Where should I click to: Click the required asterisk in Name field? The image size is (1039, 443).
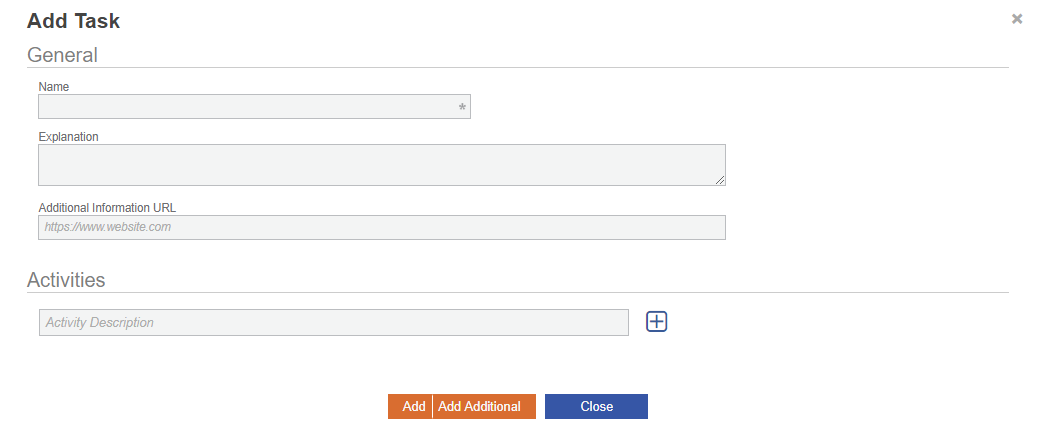(x=462, y=107)
